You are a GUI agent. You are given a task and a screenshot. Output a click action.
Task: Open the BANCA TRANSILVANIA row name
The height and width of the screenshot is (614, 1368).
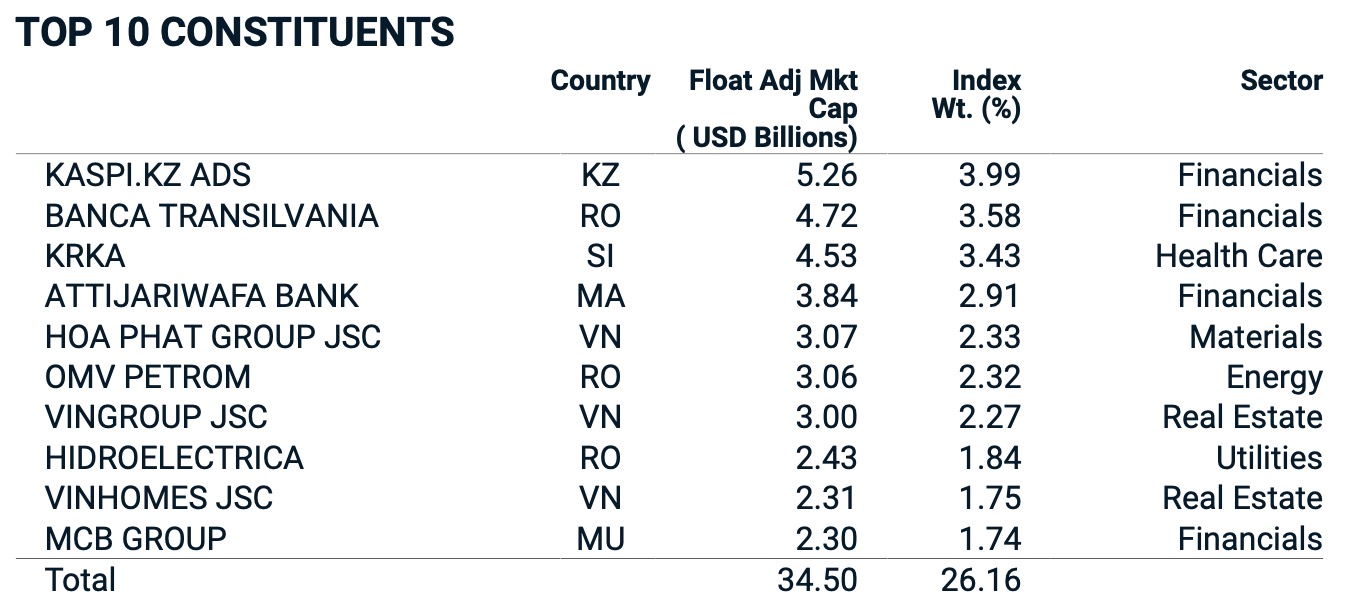coord(212,216)
